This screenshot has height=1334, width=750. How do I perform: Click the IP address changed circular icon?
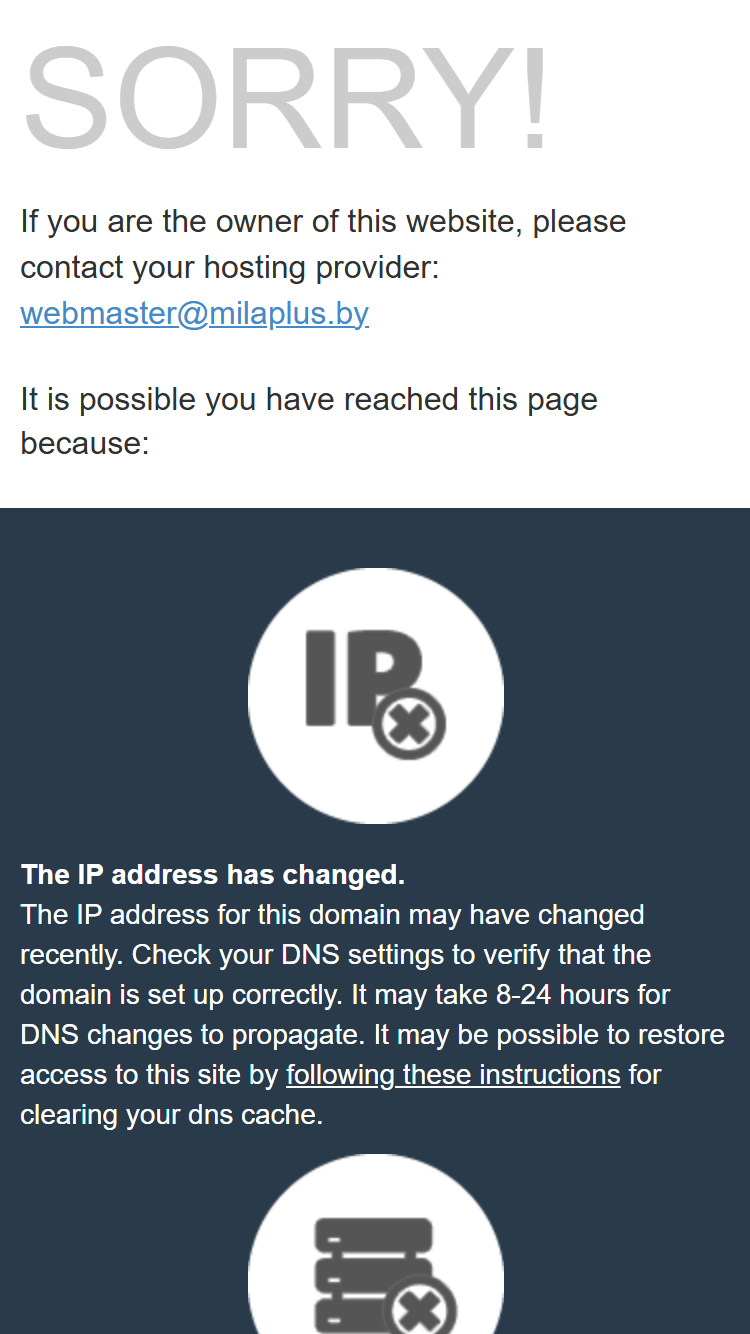[376, 696]
